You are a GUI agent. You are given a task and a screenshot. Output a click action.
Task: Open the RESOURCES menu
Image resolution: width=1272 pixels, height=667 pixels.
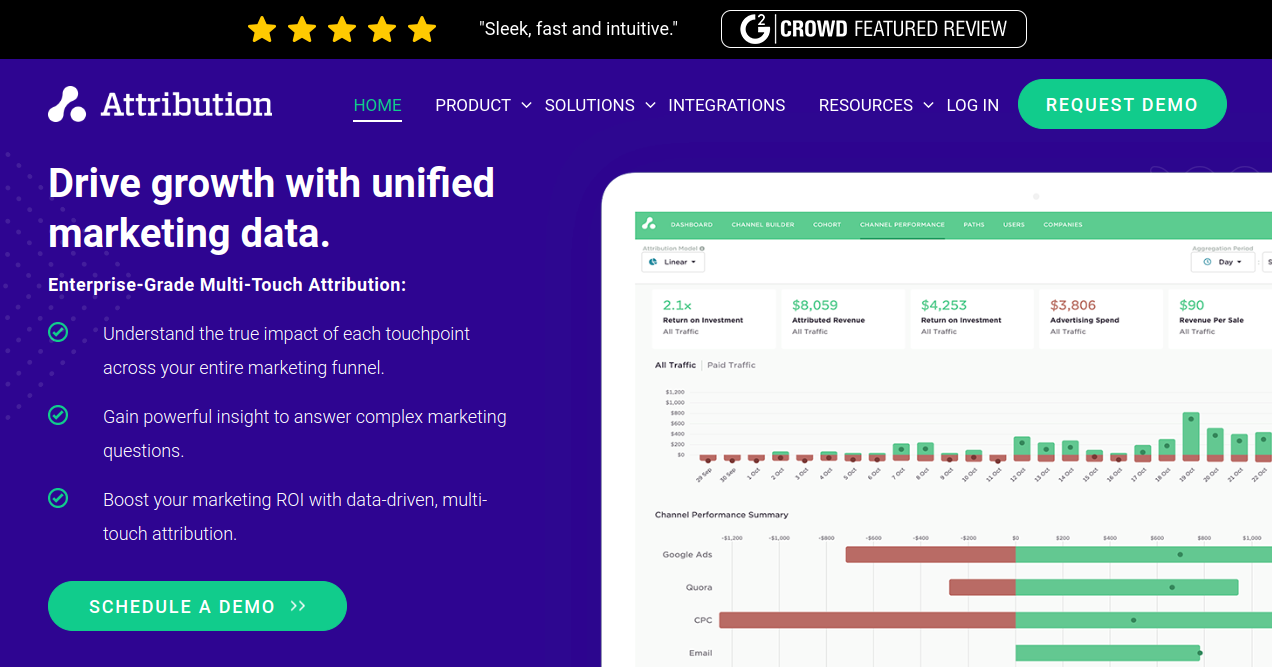865,105
